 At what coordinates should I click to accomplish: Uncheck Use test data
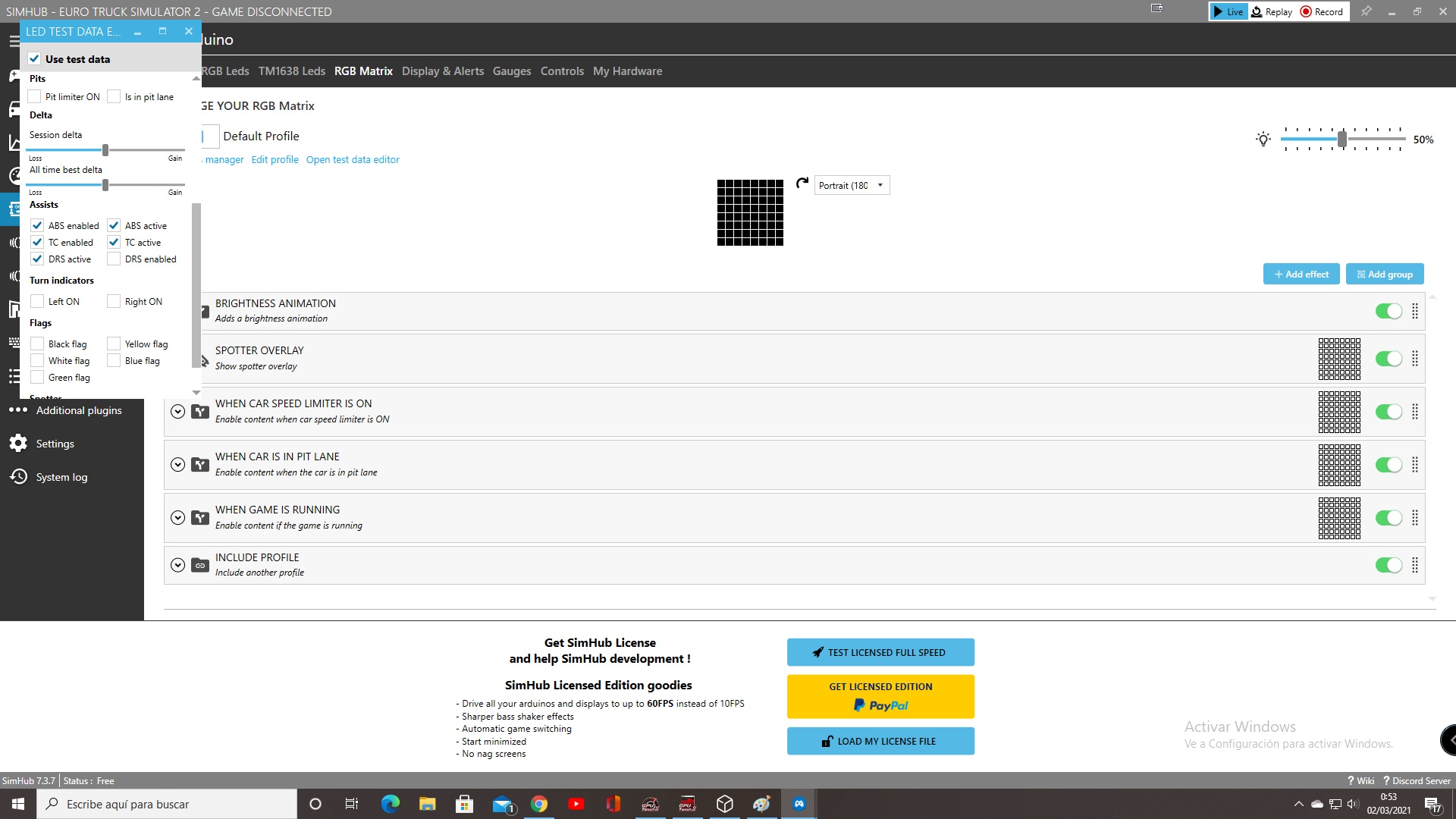(x=34, y=58)
